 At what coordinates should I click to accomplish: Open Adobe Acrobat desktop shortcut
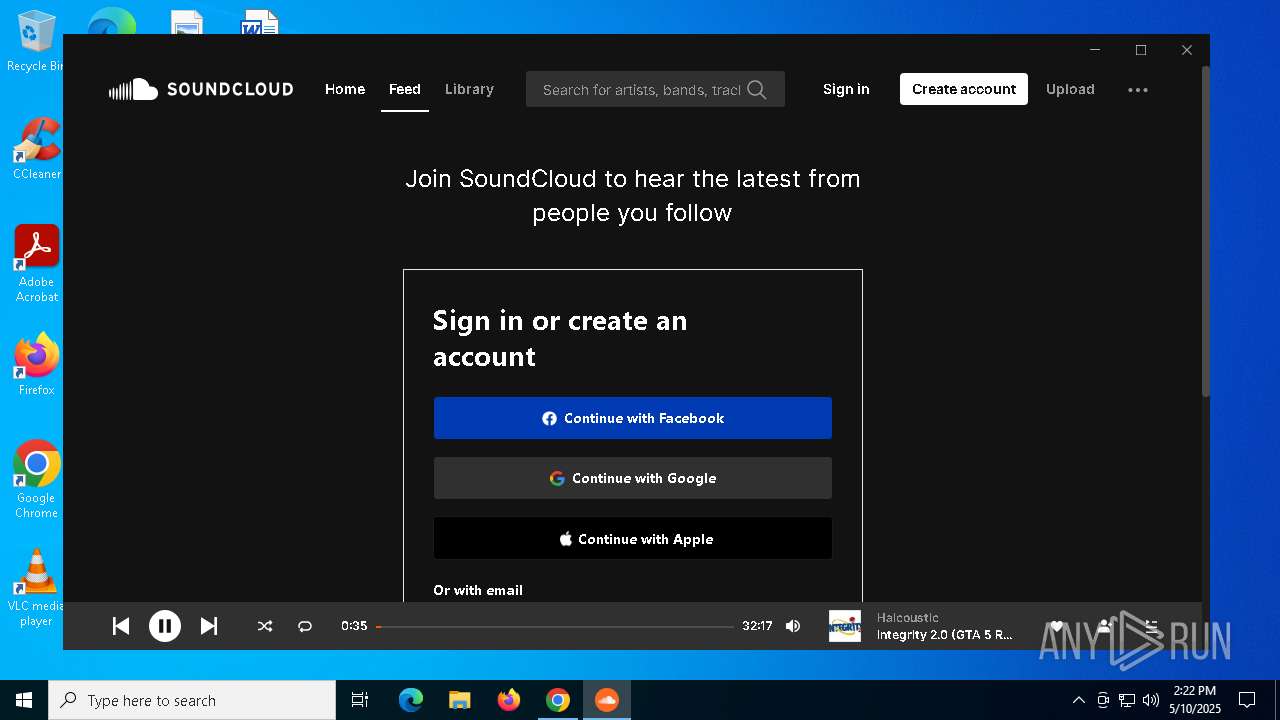click(37, 263)
